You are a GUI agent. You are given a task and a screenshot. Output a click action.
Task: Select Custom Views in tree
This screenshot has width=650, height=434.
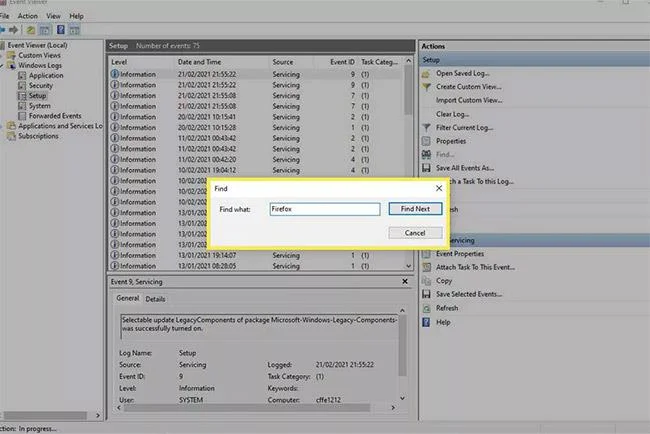pos(39,55)
